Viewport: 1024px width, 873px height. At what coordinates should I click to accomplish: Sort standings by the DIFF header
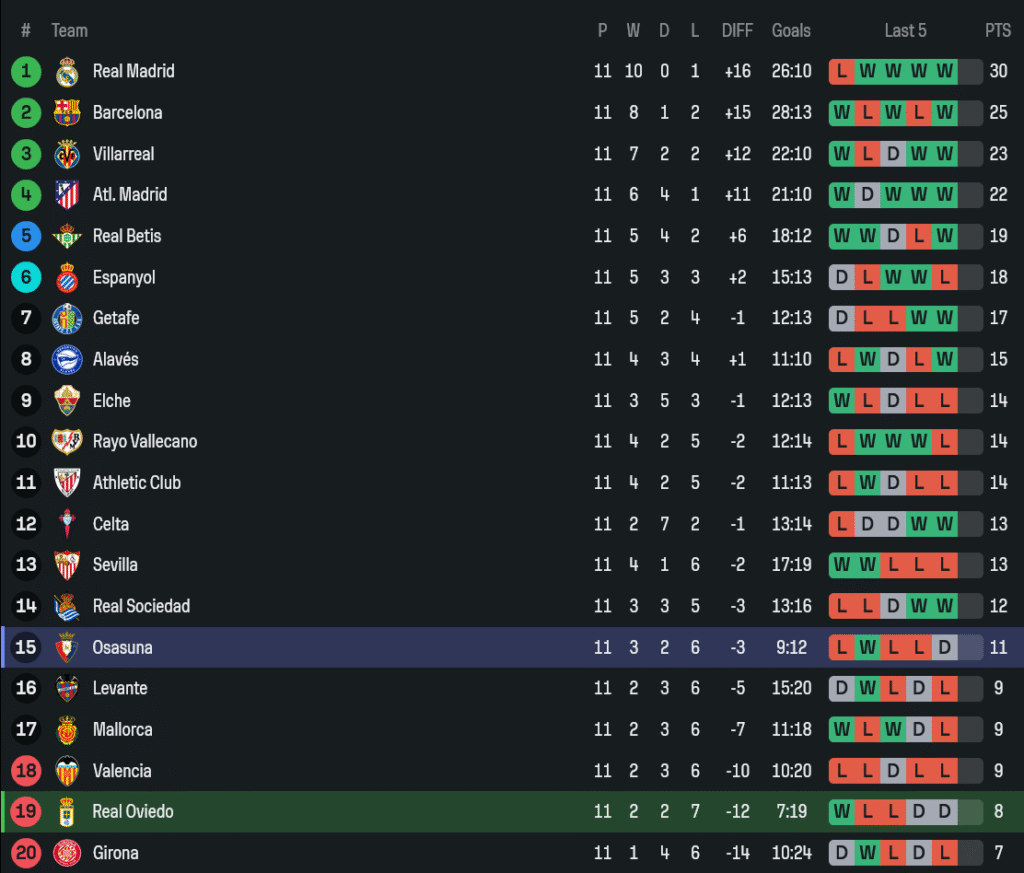[x=737, y=31]
